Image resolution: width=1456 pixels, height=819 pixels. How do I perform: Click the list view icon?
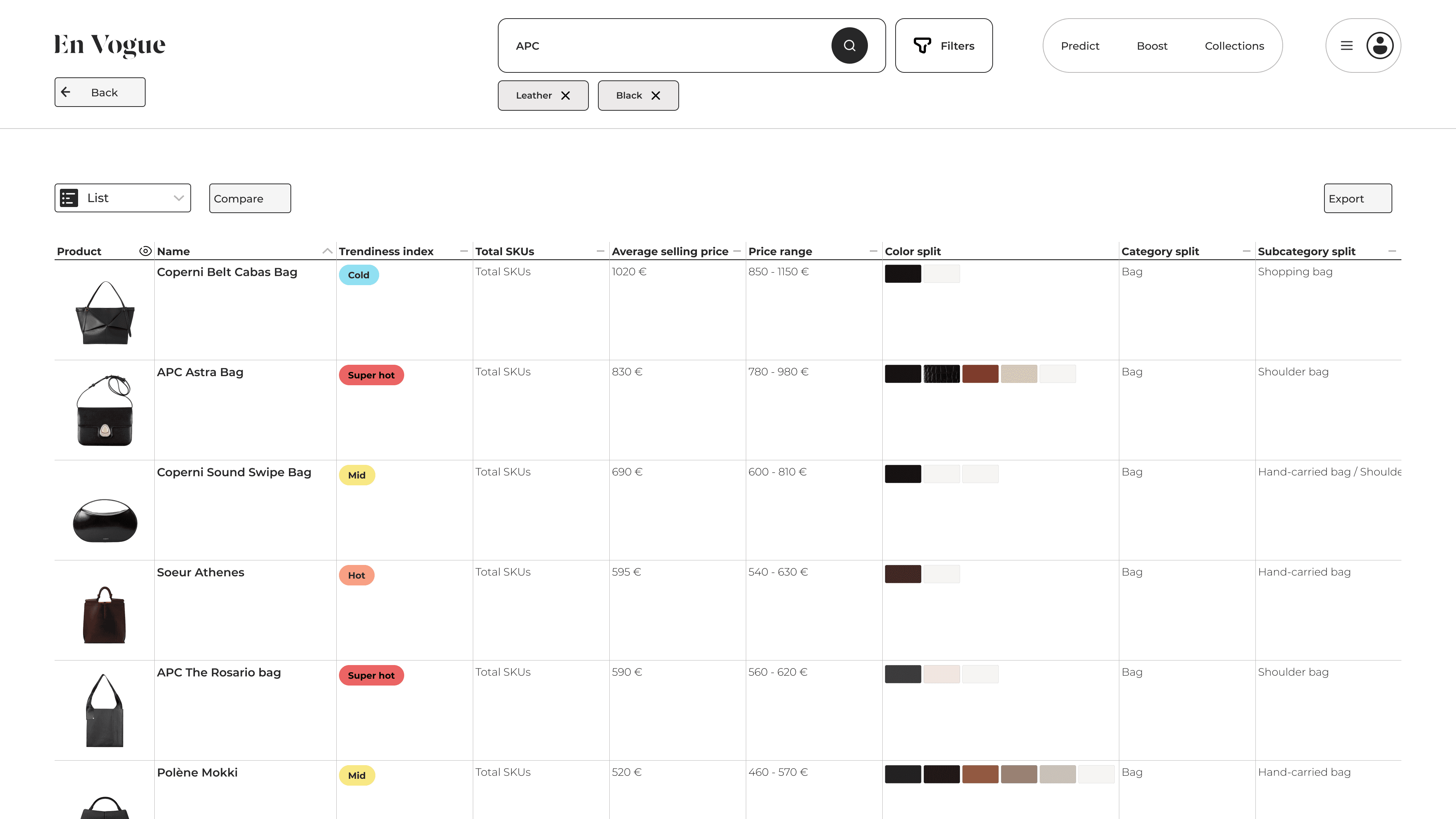tap(69, 198)
